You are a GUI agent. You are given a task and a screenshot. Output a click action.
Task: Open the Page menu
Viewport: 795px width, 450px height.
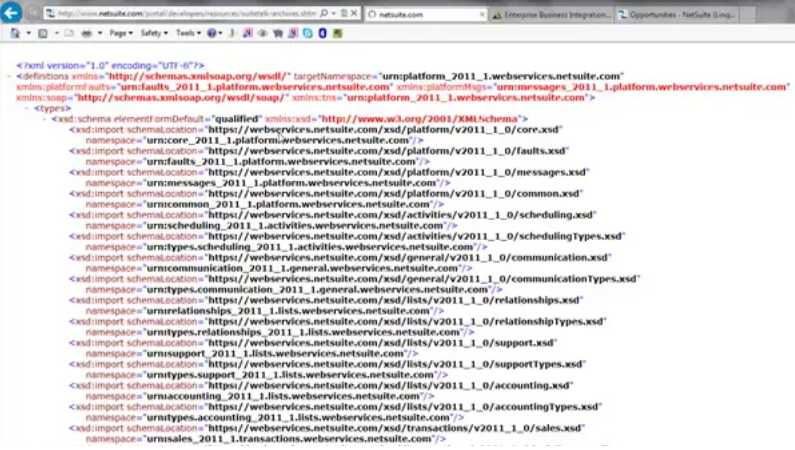[x=121, y=33]
